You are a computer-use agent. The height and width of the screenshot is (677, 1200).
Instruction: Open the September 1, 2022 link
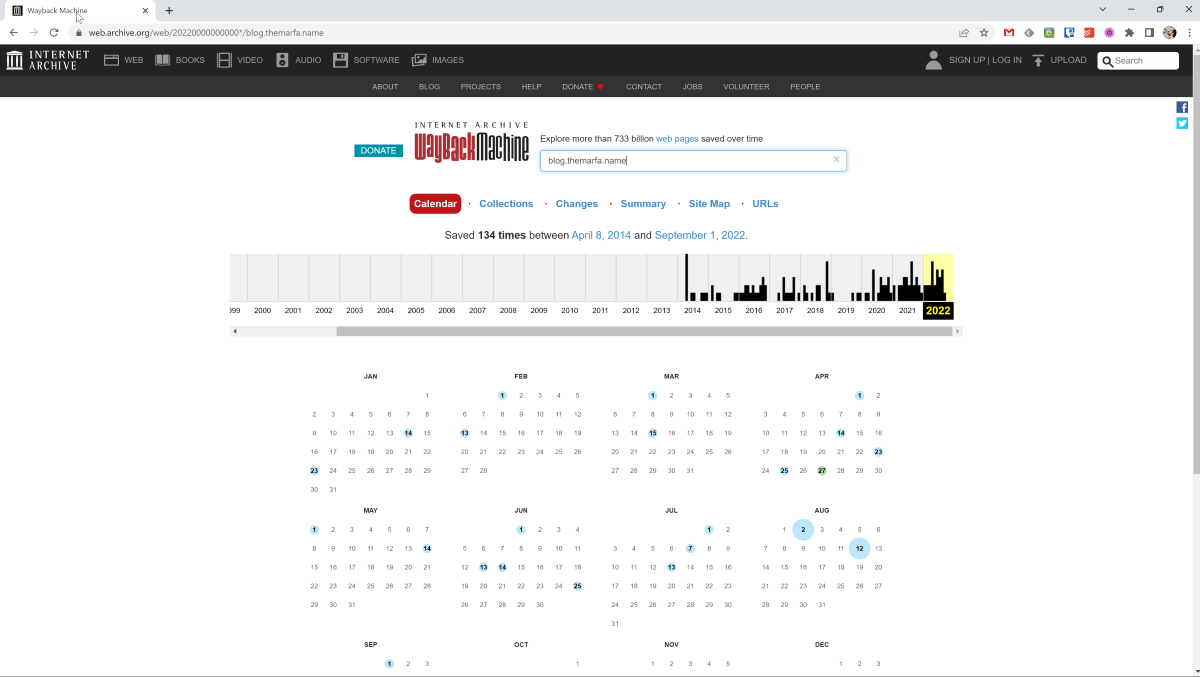click(x=700, y=235)
